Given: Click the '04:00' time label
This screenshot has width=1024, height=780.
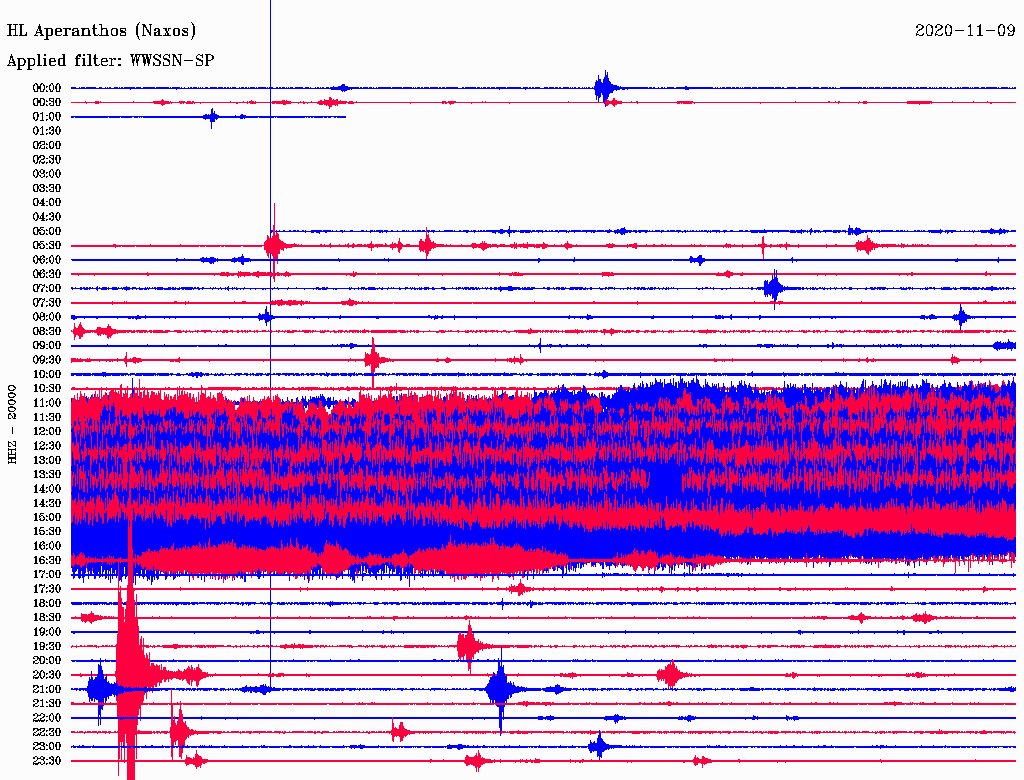Looking at the screenshot, I should [x=47, y=203].
